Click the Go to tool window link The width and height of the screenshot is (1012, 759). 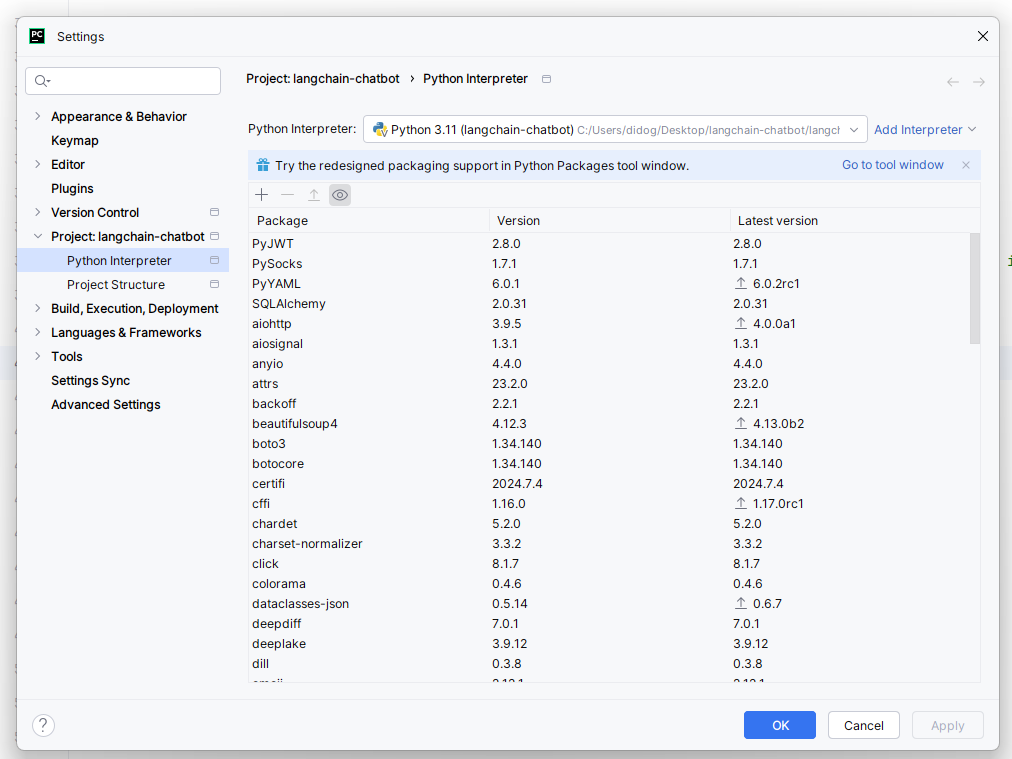click(x=892, y=164)
